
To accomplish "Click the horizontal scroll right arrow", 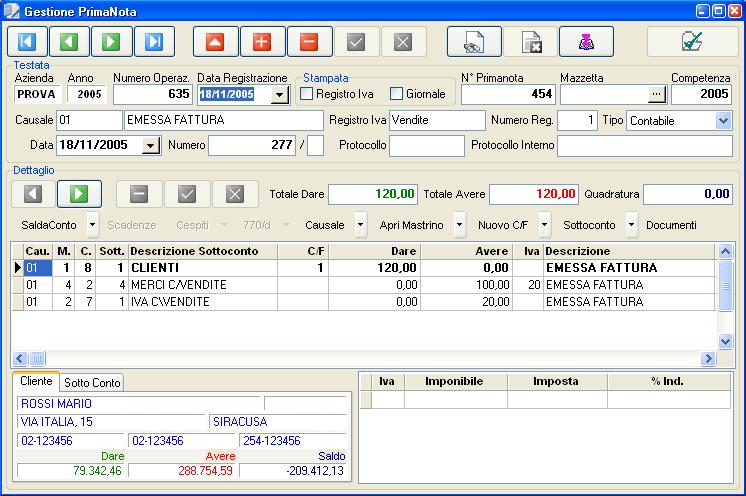I will coord(708,359).
